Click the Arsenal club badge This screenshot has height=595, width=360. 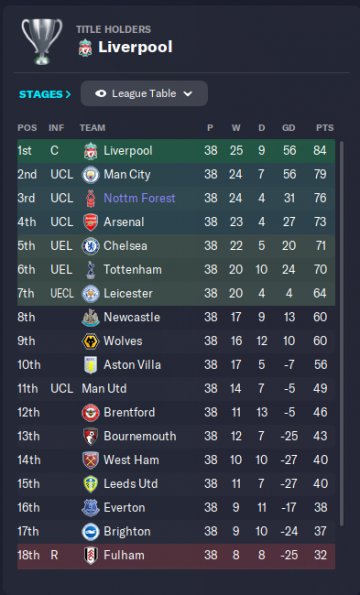coord(90,222)
